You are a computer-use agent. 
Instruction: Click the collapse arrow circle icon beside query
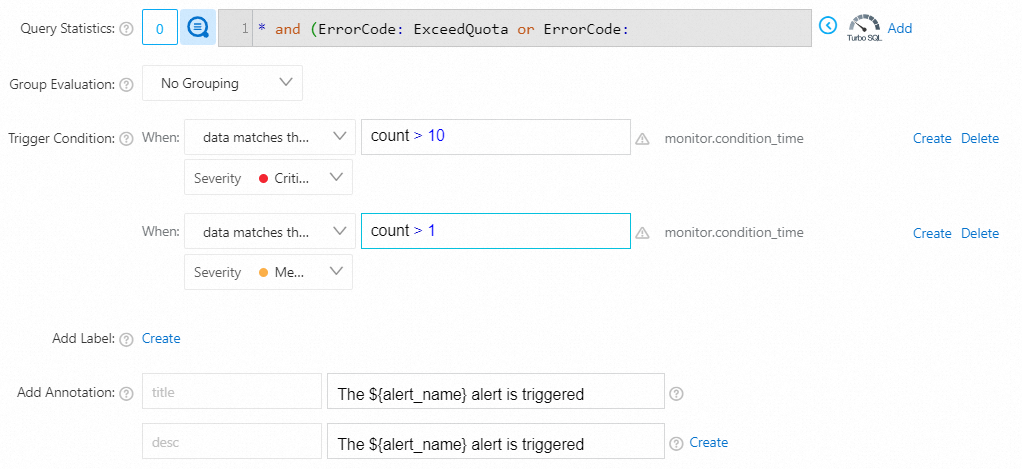[x=828, y=26]
